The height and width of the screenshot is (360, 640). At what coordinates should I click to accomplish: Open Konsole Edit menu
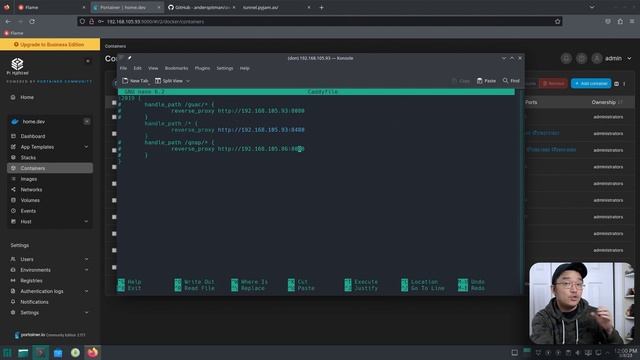tap(137, 68)
